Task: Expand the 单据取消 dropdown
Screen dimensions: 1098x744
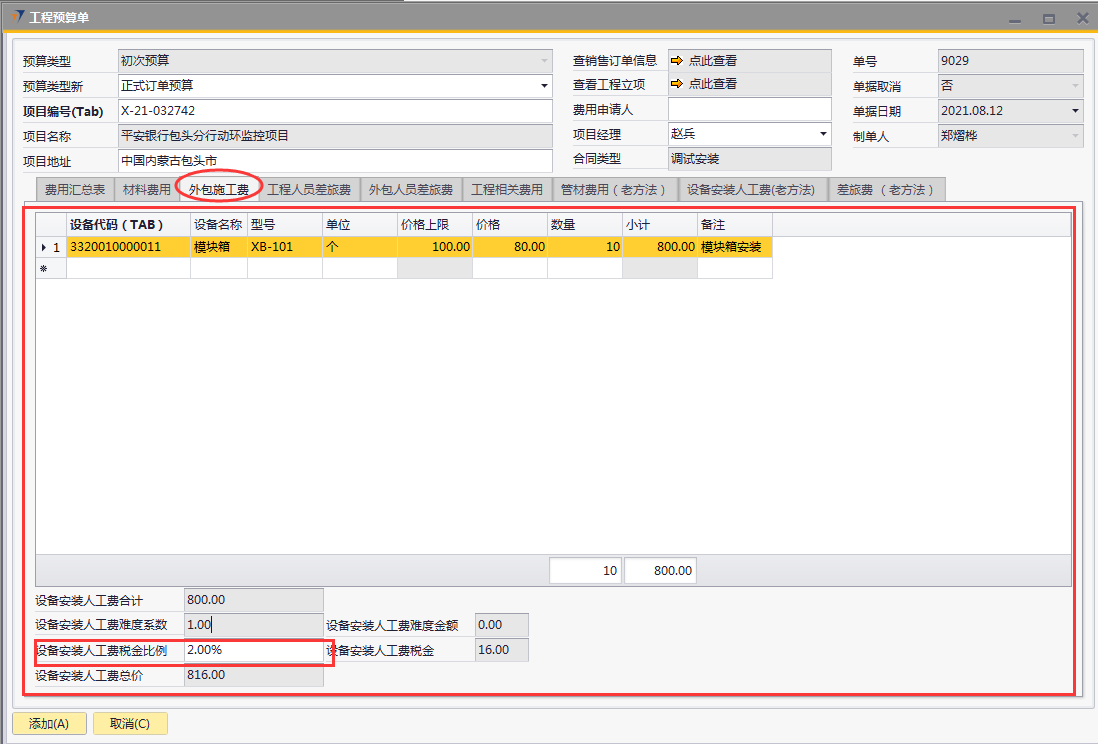Action: (x=1075, y=86)
